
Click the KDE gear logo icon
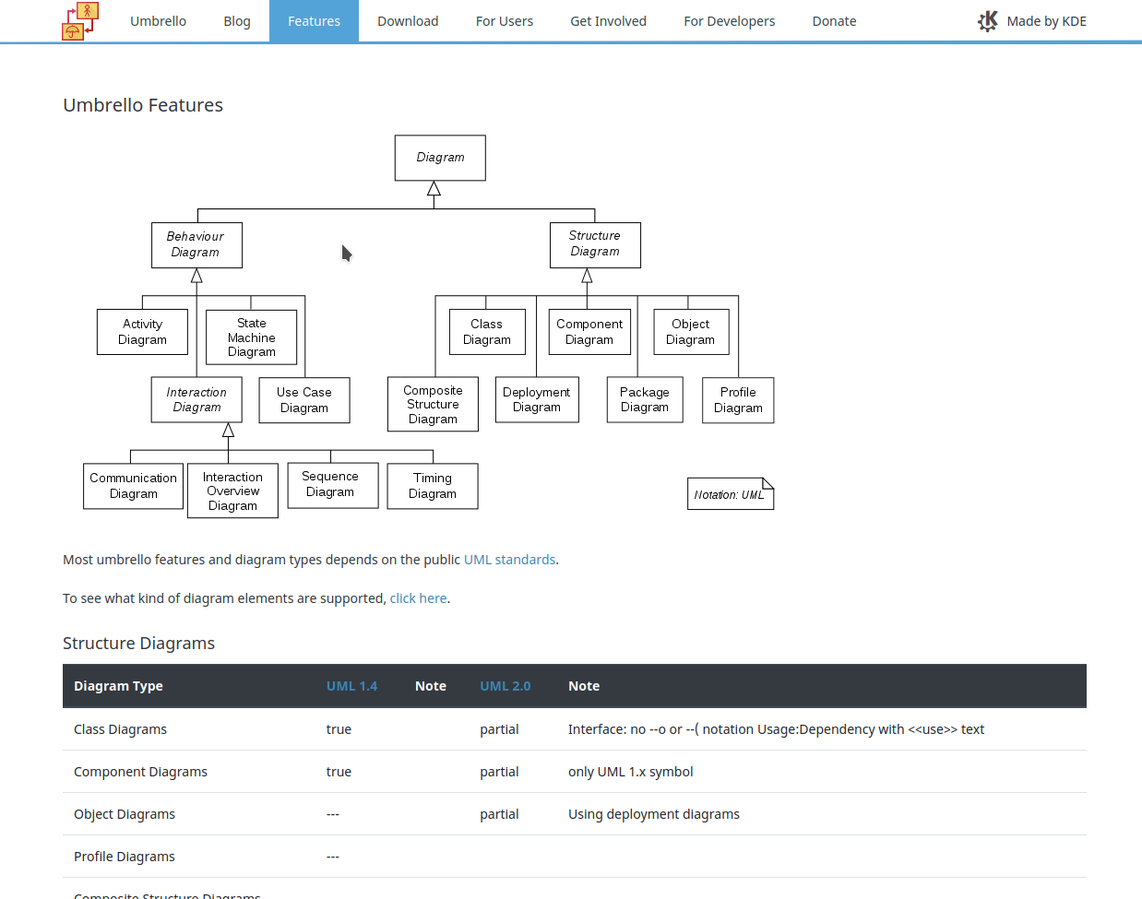pyautogui.click(x=987, y=21)
